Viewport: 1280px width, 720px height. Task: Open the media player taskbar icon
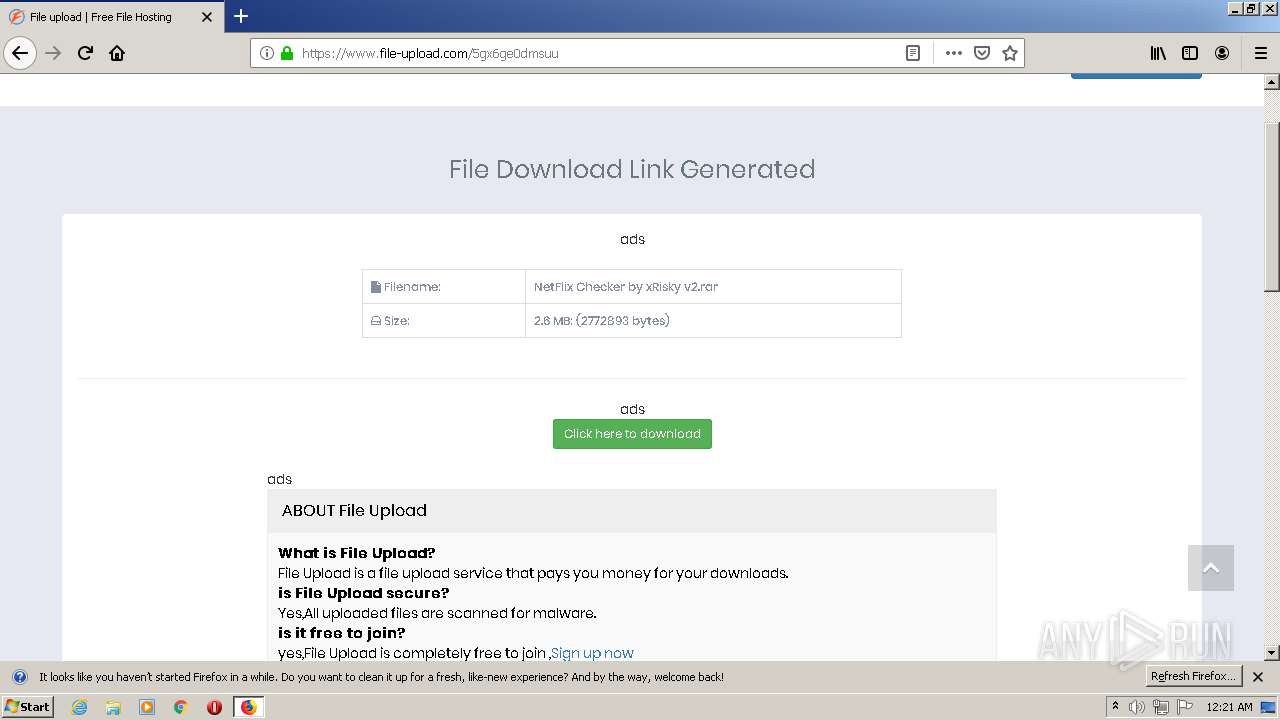(x=147, y=707)
